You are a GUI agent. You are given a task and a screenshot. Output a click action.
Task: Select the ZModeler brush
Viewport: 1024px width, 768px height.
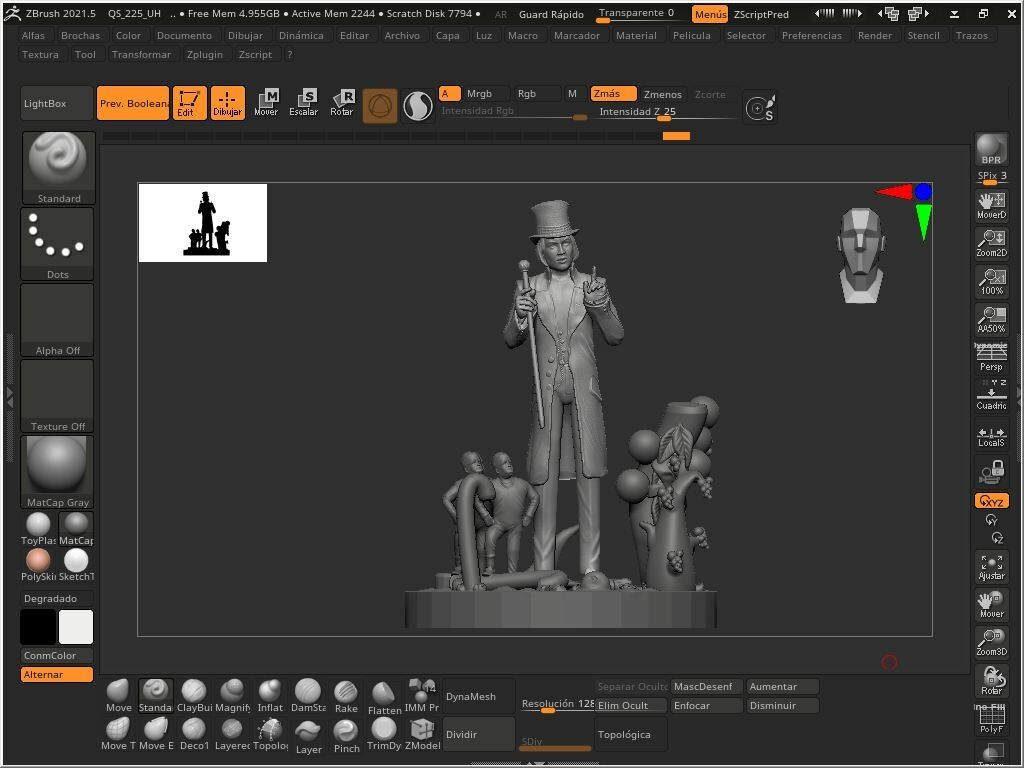422,734
